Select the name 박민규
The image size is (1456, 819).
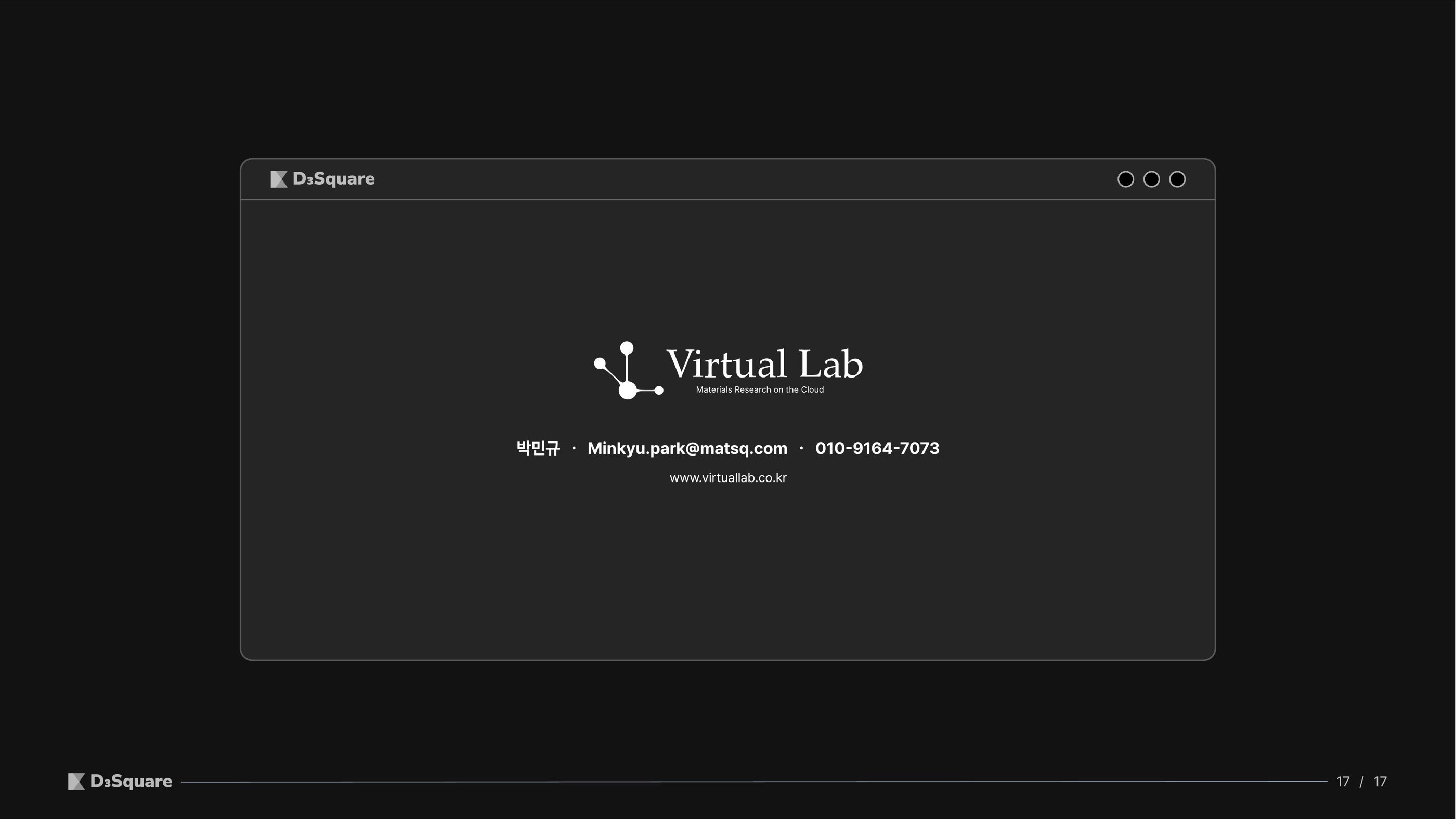[x=538, y=448]
